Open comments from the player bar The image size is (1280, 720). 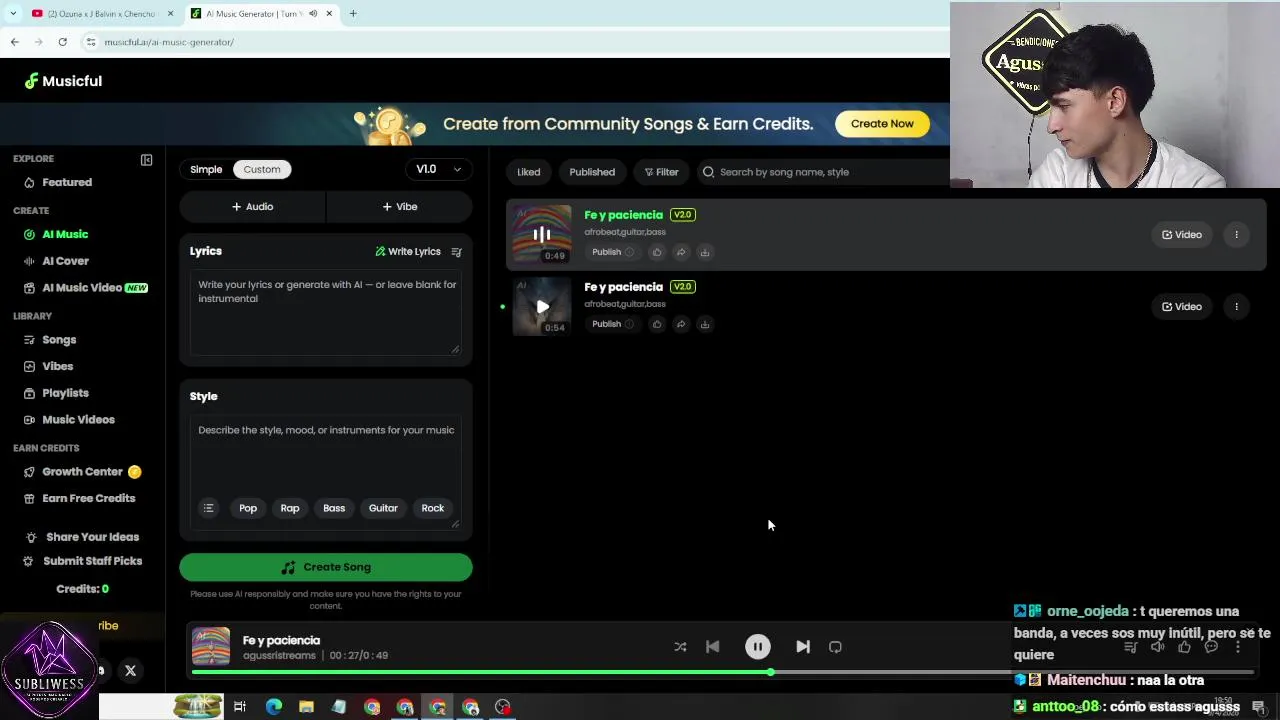[x=1211, y=647]
